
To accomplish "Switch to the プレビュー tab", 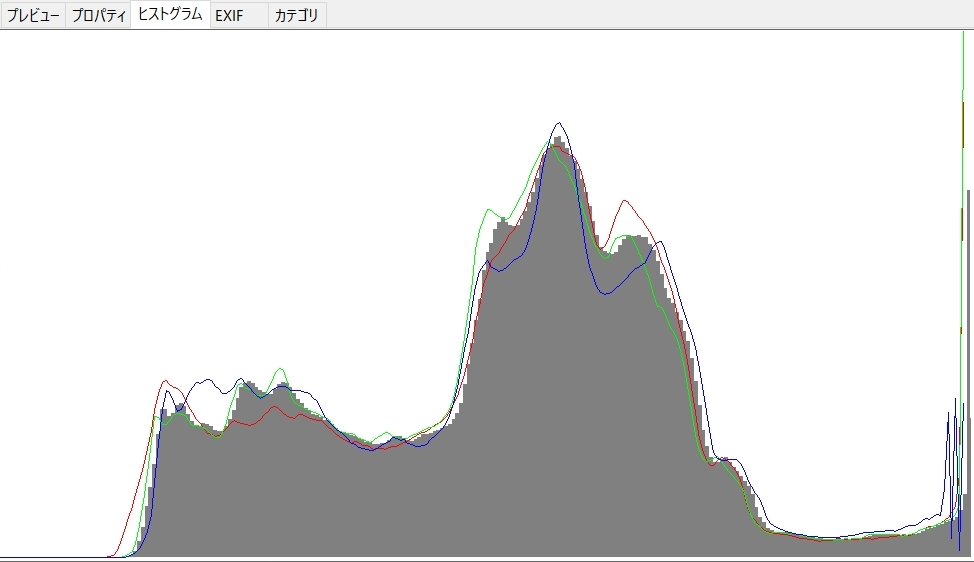I will click(x=33, y=15).
